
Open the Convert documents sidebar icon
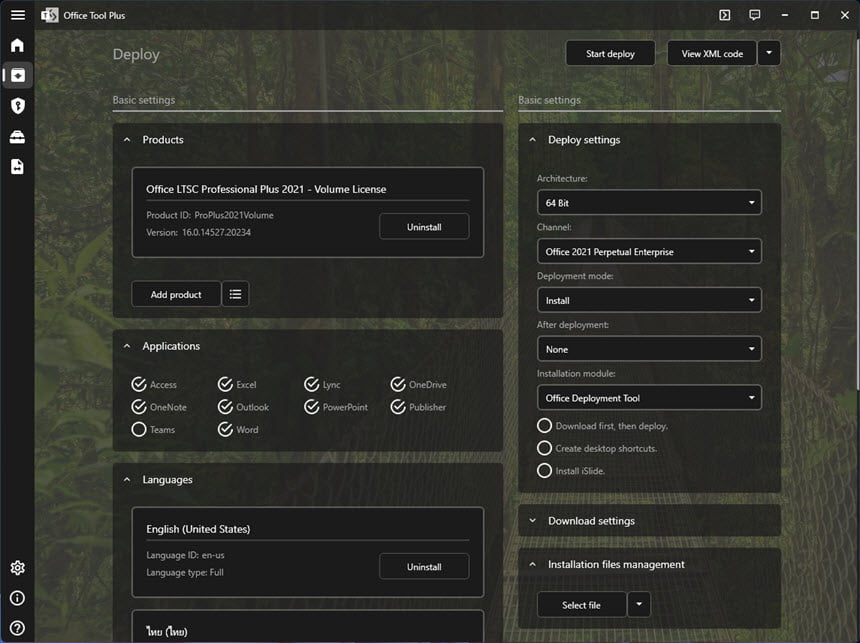click(18, 167)
